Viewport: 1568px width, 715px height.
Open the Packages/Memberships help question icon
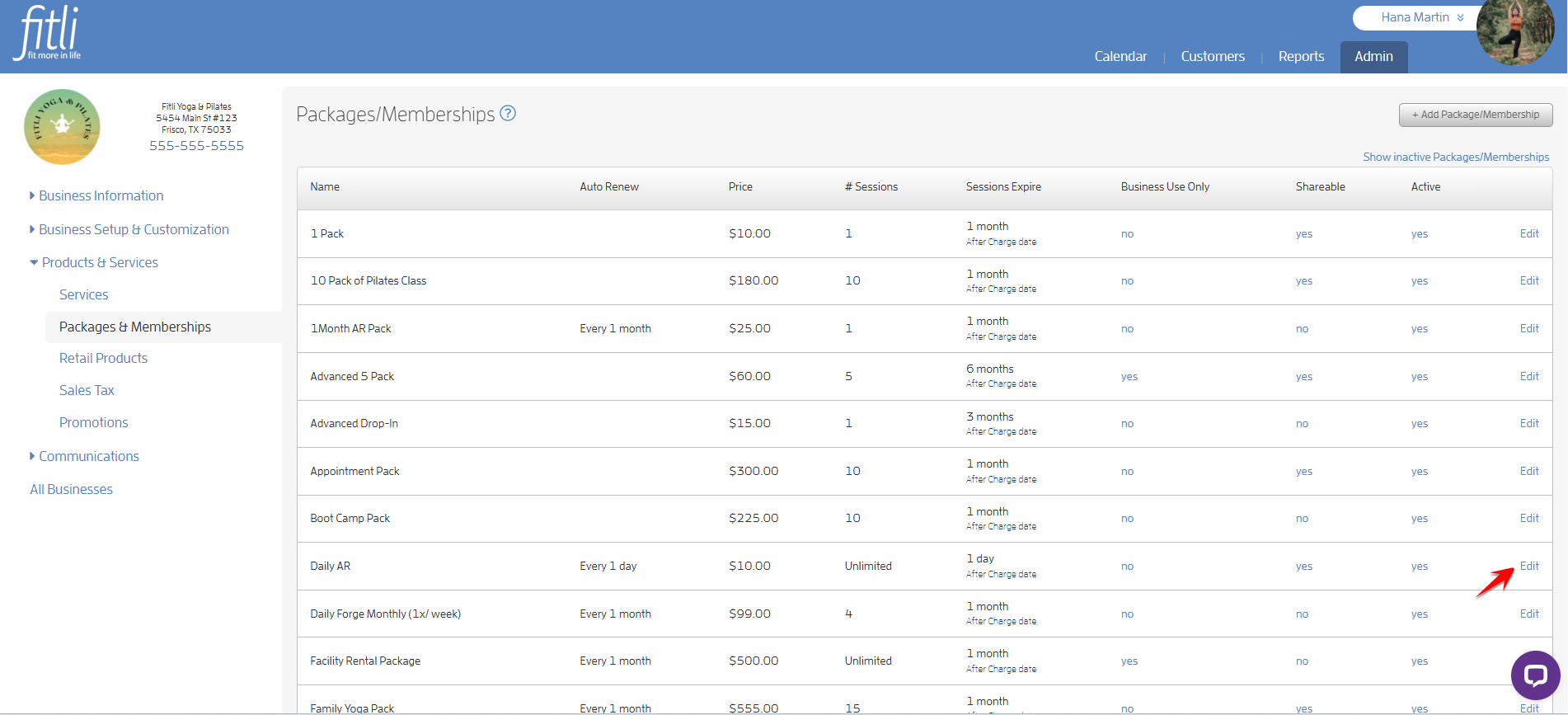(x=508, y=114)
